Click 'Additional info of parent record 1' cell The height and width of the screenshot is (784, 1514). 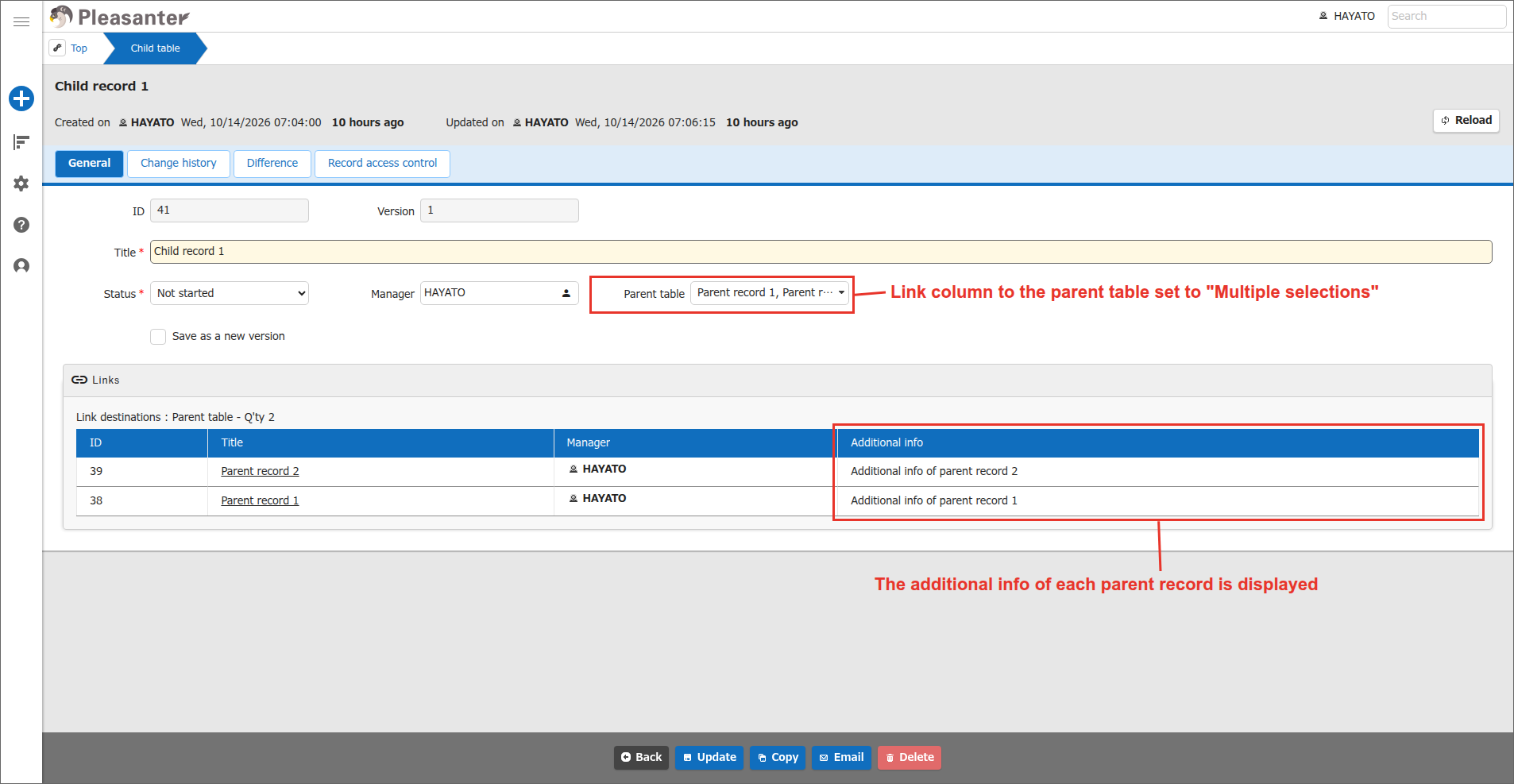pos(1158,501)
